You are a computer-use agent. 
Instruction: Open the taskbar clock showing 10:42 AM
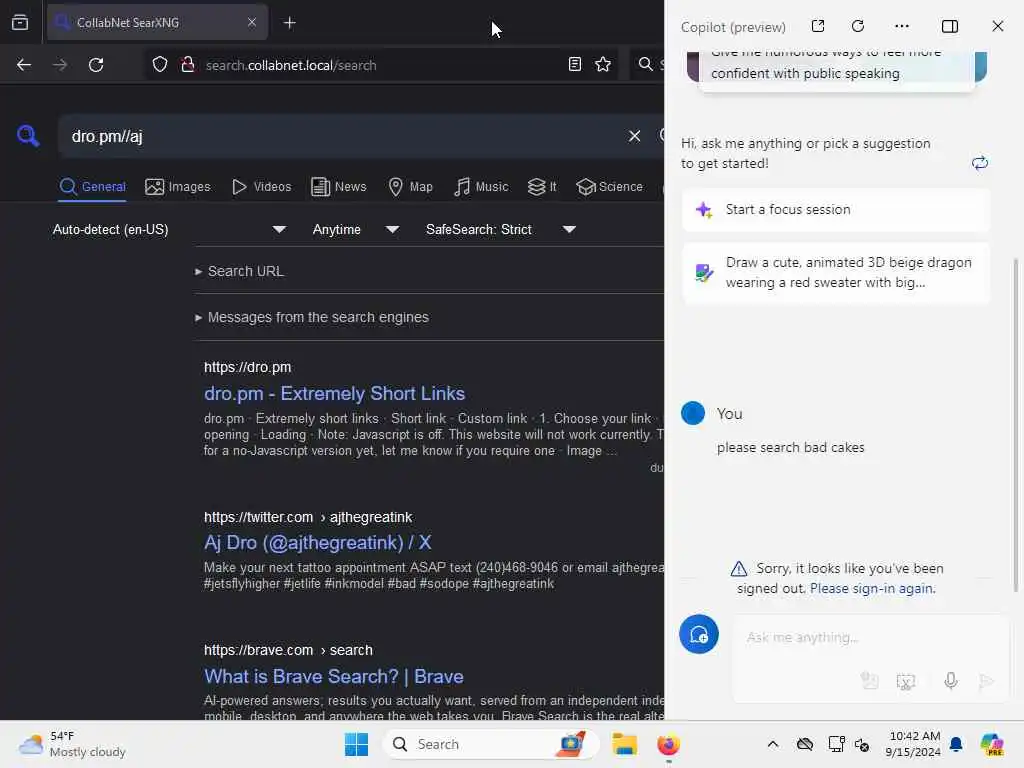(x=914, y=744)
